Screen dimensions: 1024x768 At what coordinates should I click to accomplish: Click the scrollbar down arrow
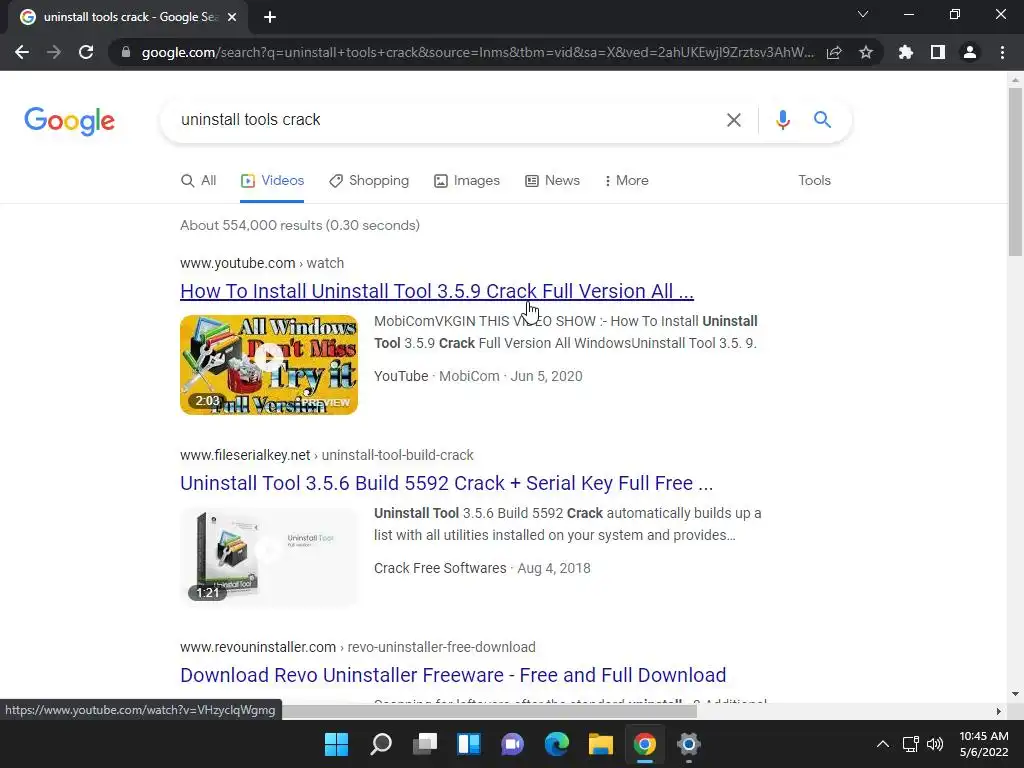coord(1015,694)
